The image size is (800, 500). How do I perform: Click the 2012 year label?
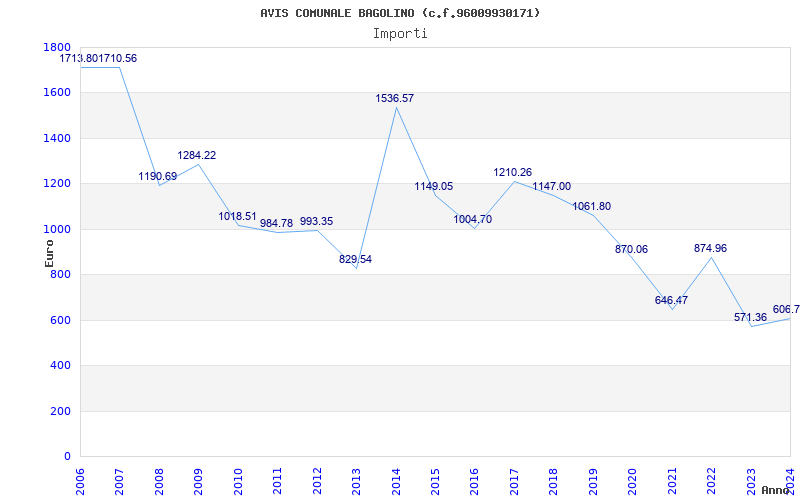pos(317,481)
